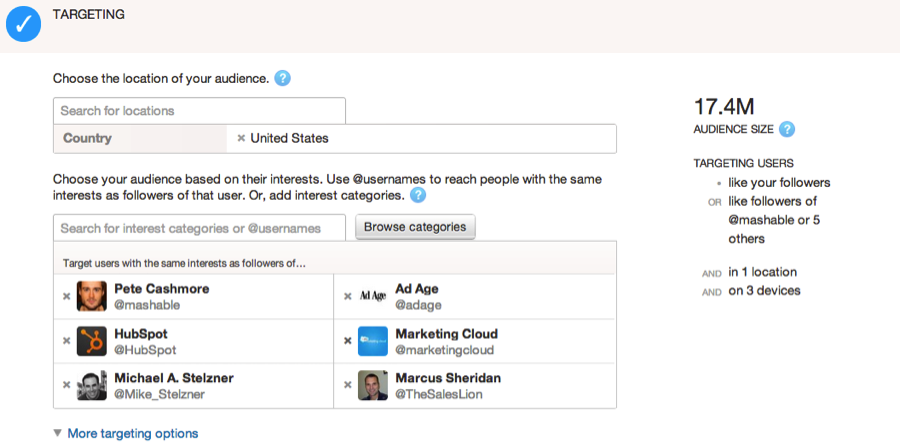Image resolution: width=900 pixels, height=443 pixels.
Task: Click 'on 3 devices' summary text
Action: coord(764,290)
